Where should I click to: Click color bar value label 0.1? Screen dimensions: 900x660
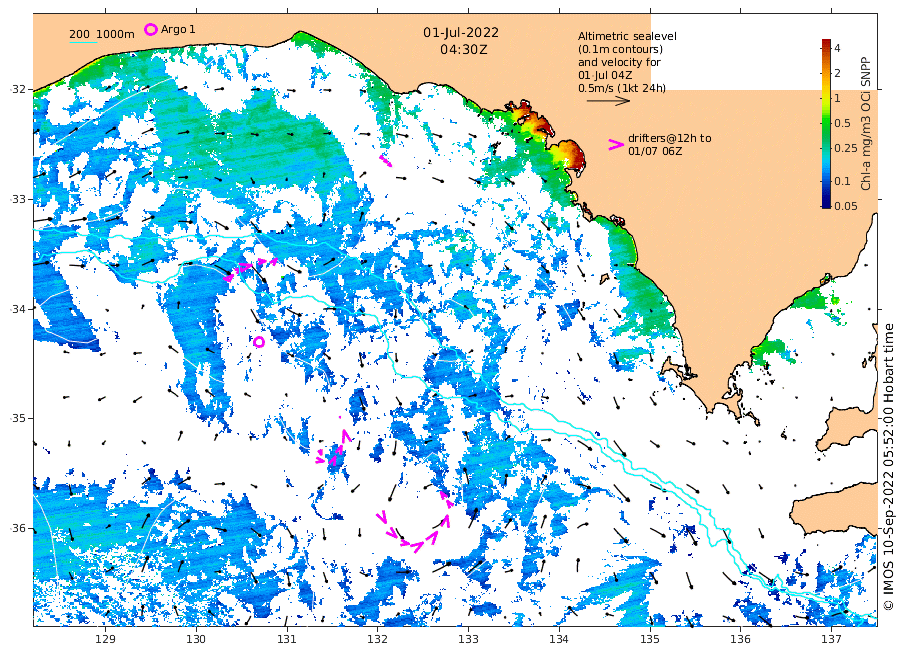843,181
